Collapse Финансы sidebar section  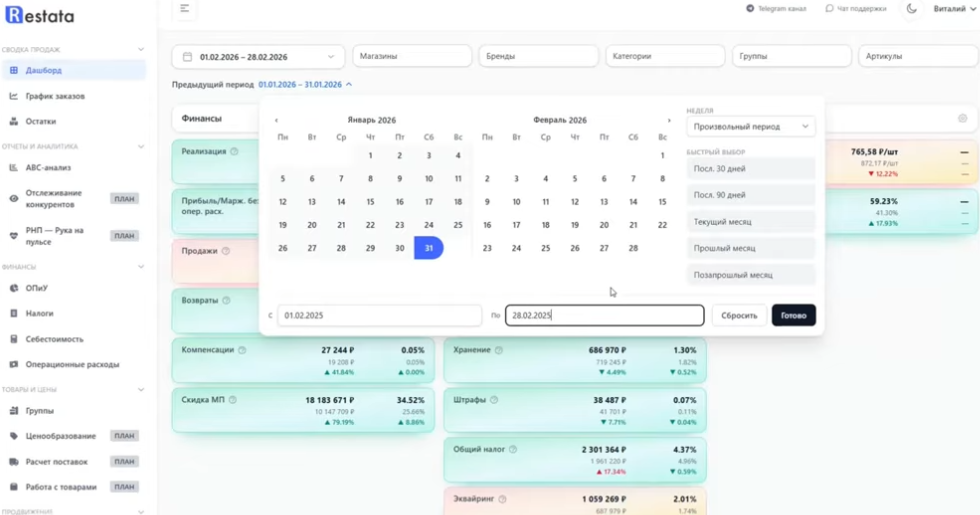point(141,267)
